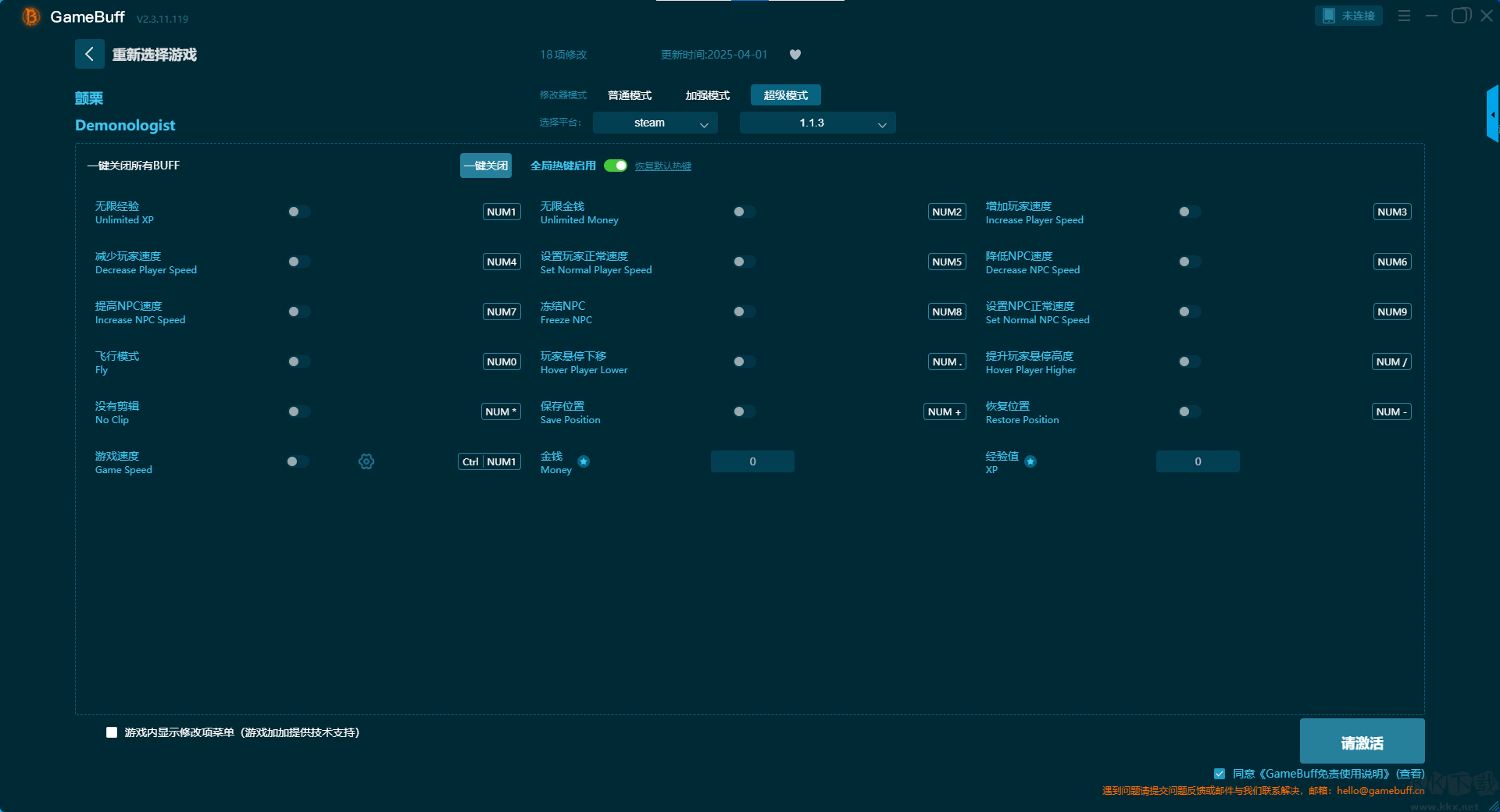
Task: Click the star icon next to Money
Action: click(x=584, y=461)
